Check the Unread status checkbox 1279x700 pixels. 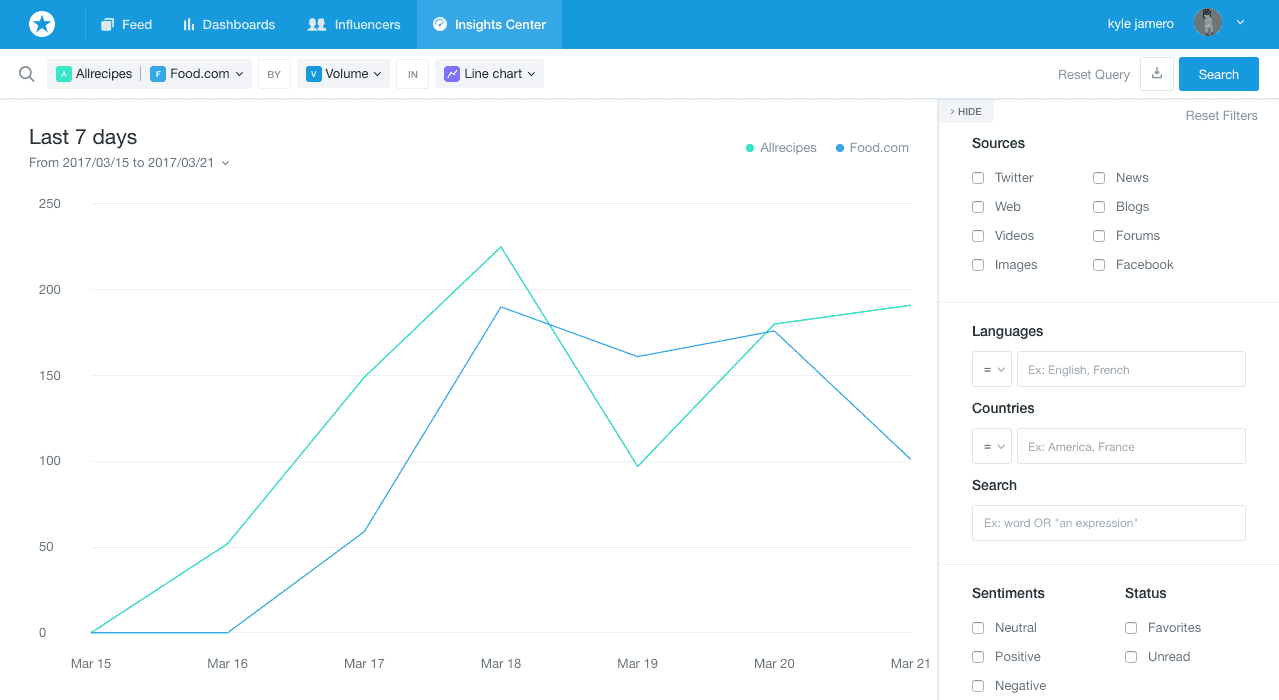click(1131, 657)
